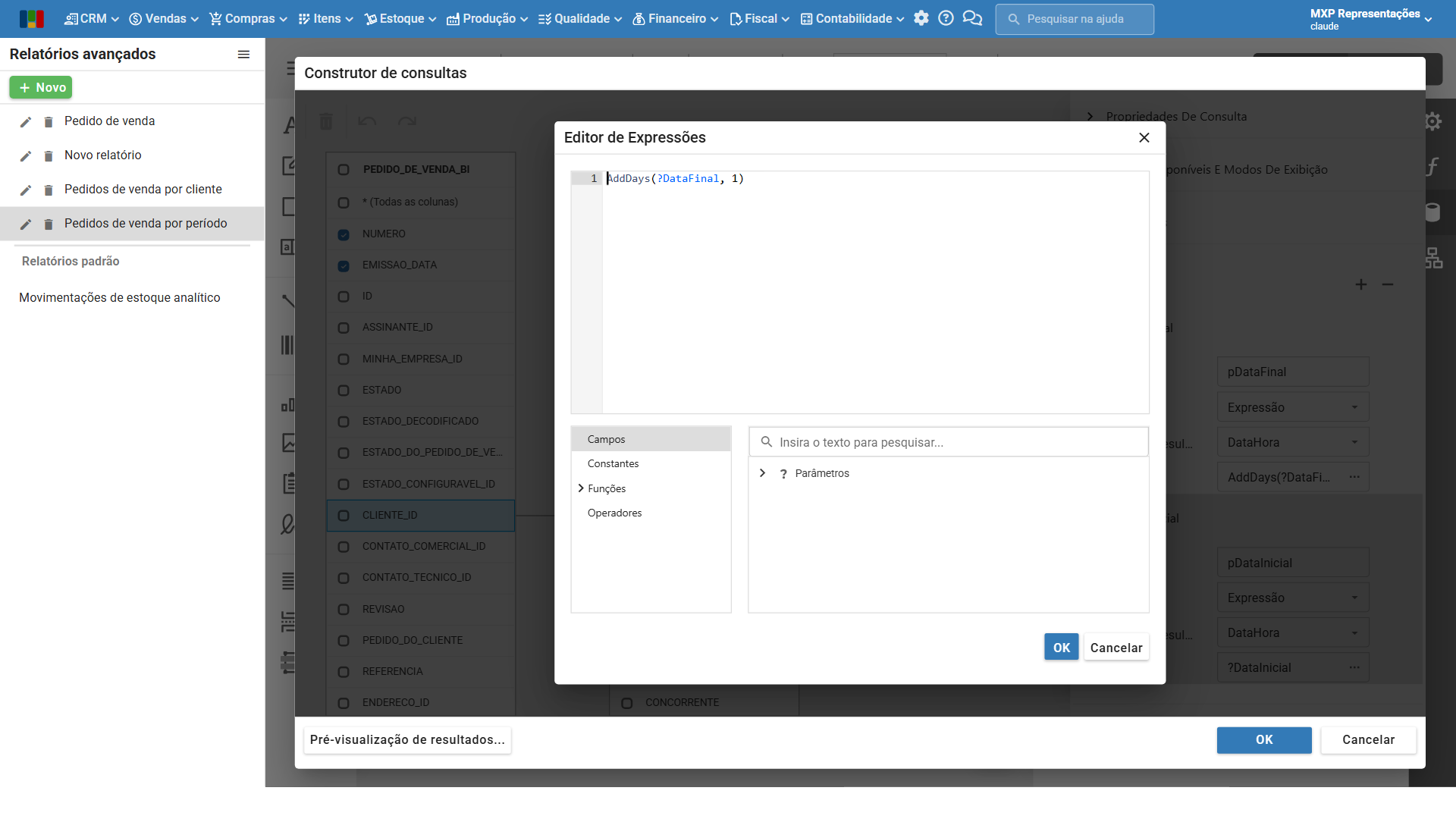Close the Editor de Expressões dialog
The image size is (1456, 819).
[x=1144, y=137]
